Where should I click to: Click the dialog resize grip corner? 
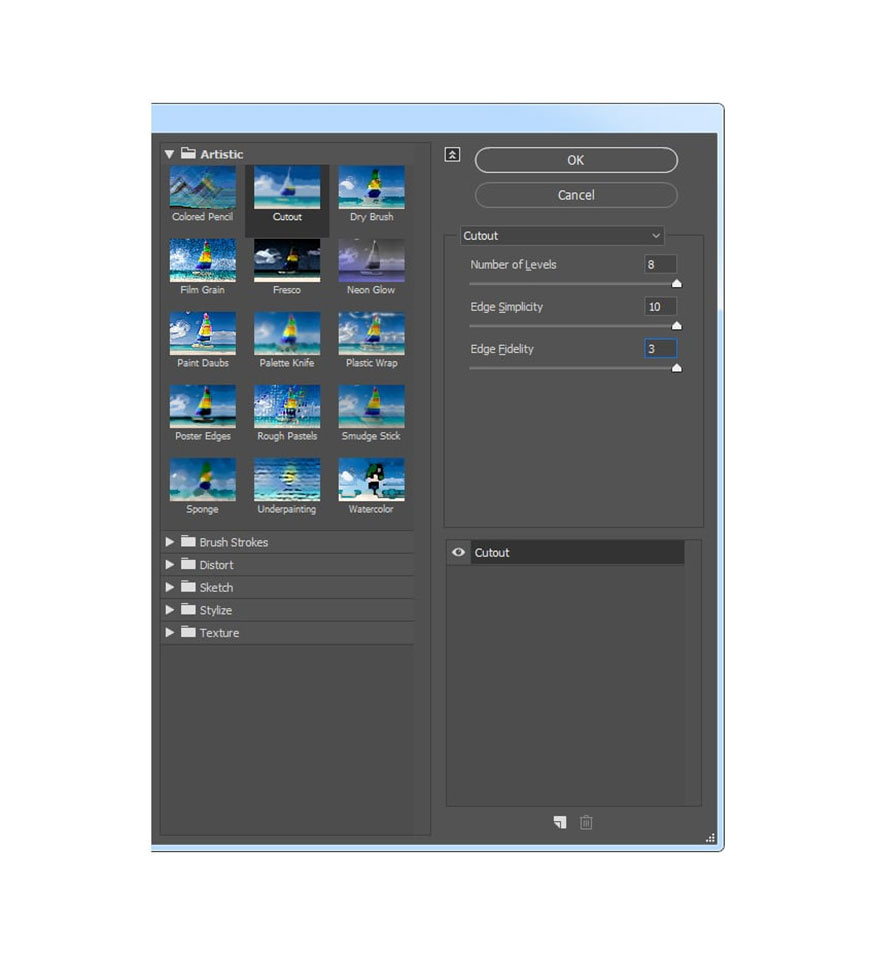coord(710,838)
